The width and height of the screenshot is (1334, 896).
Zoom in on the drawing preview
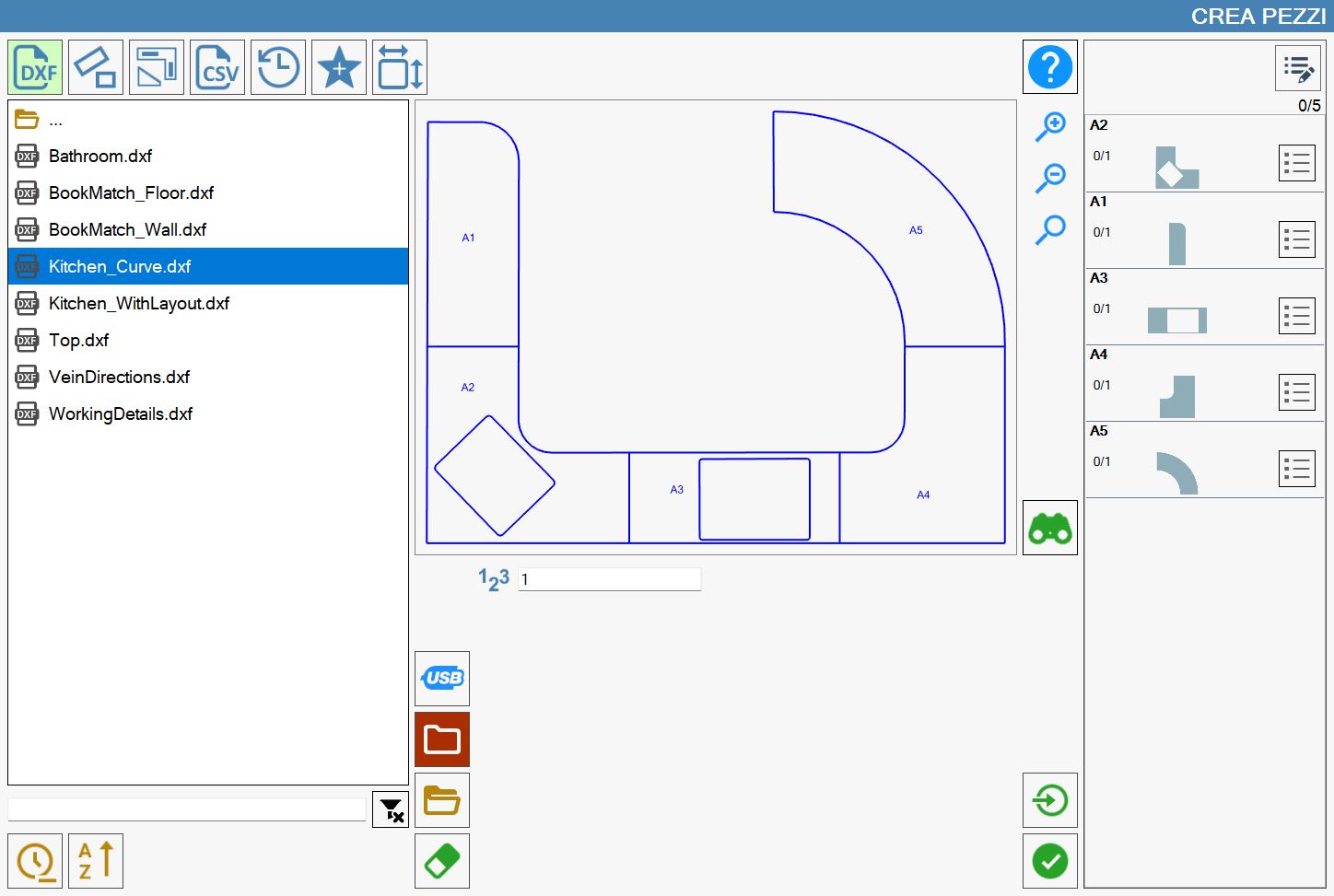pos(1050,126)
